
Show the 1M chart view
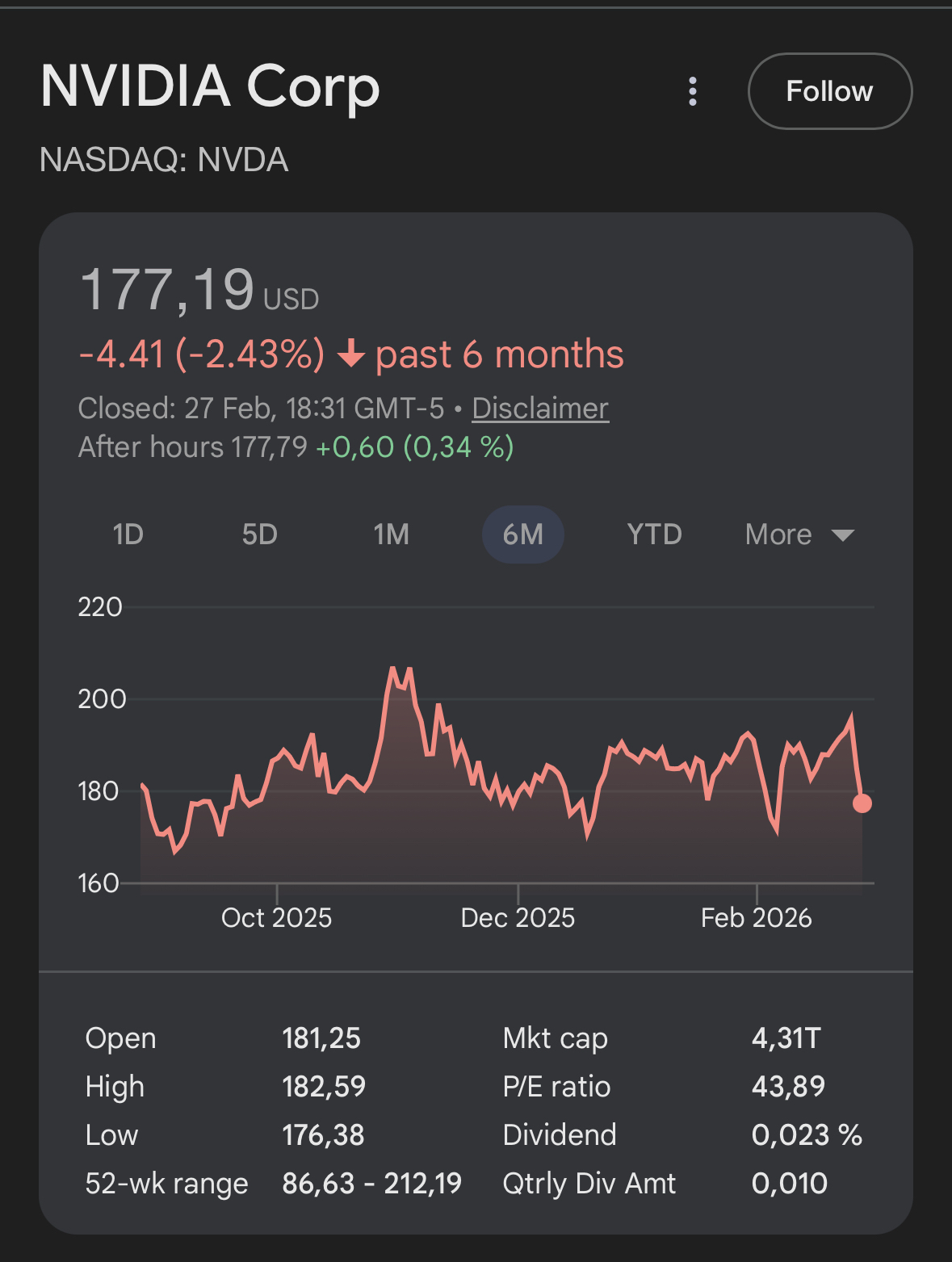(391, 535)
